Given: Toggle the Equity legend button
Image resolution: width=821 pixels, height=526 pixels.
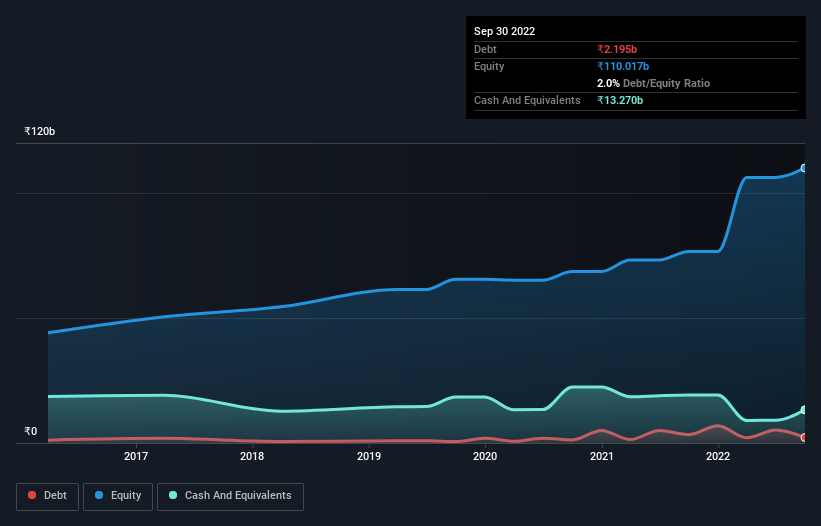Looking at the screenshot, I should point(118,496).
